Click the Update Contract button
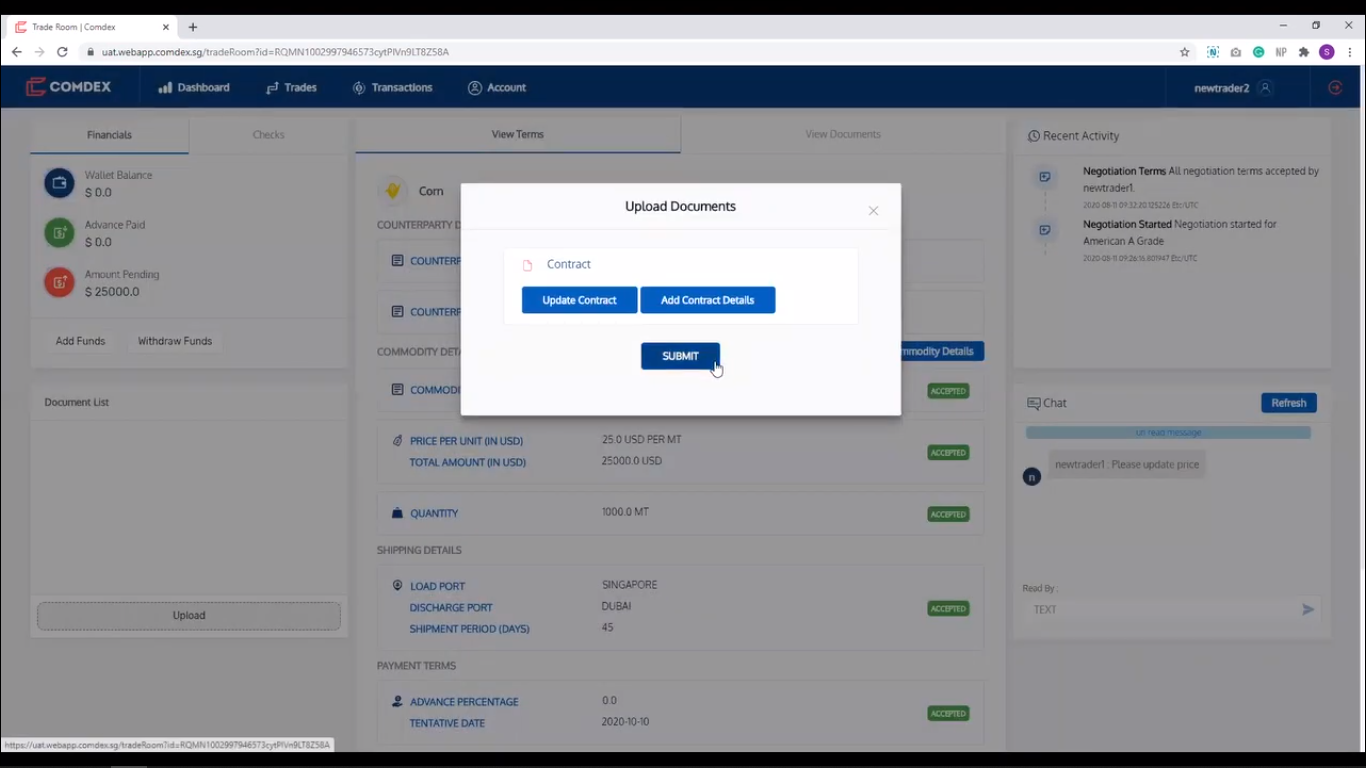1366x768 pixels. point(579,300)
